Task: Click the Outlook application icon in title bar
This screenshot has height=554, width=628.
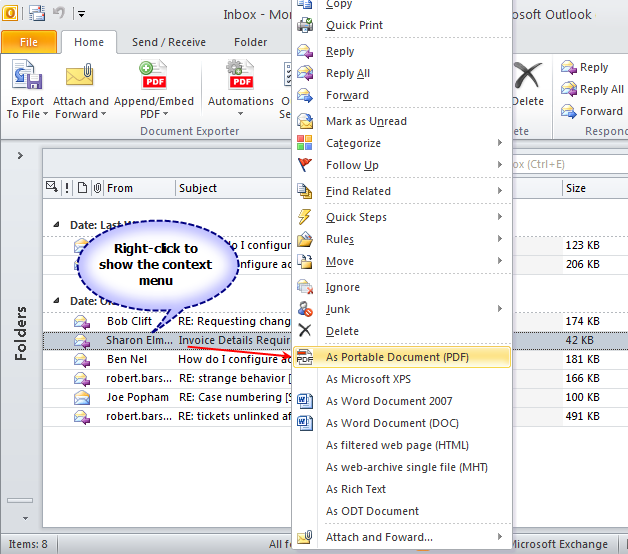Action: point(10,14)
